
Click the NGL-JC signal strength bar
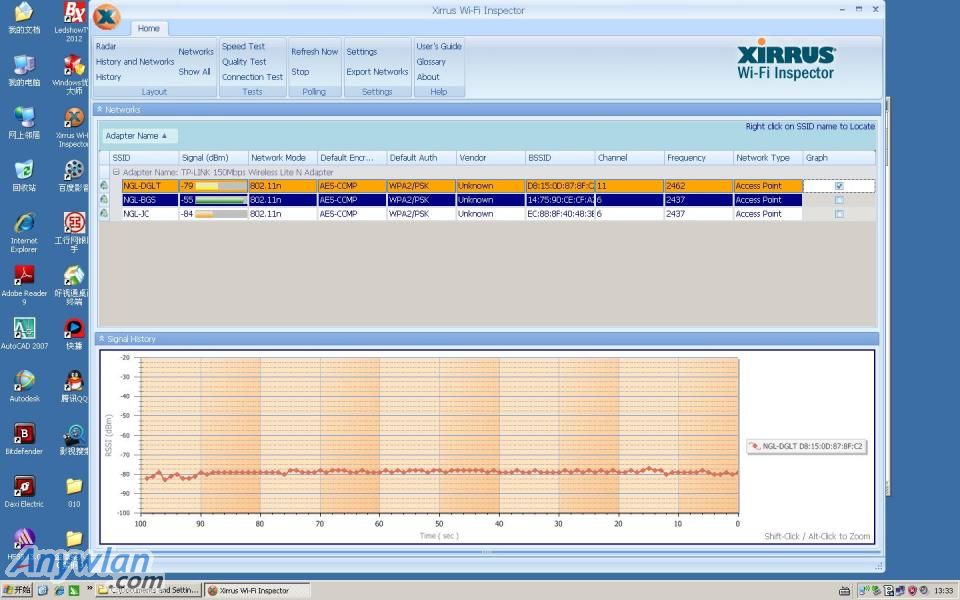[x=220, y=214]
